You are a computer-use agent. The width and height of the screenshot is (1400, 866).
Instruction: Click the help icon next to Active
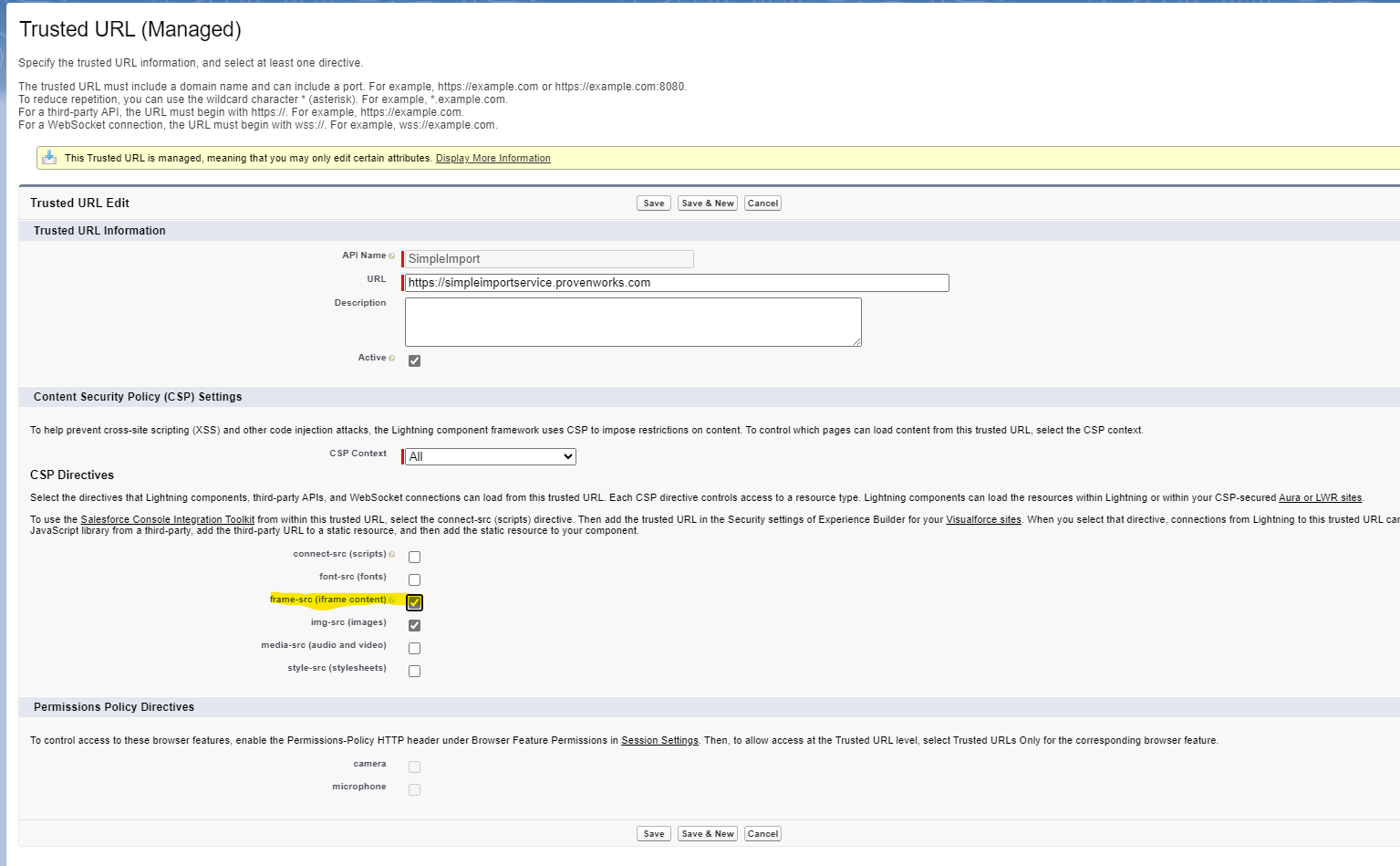392,359
